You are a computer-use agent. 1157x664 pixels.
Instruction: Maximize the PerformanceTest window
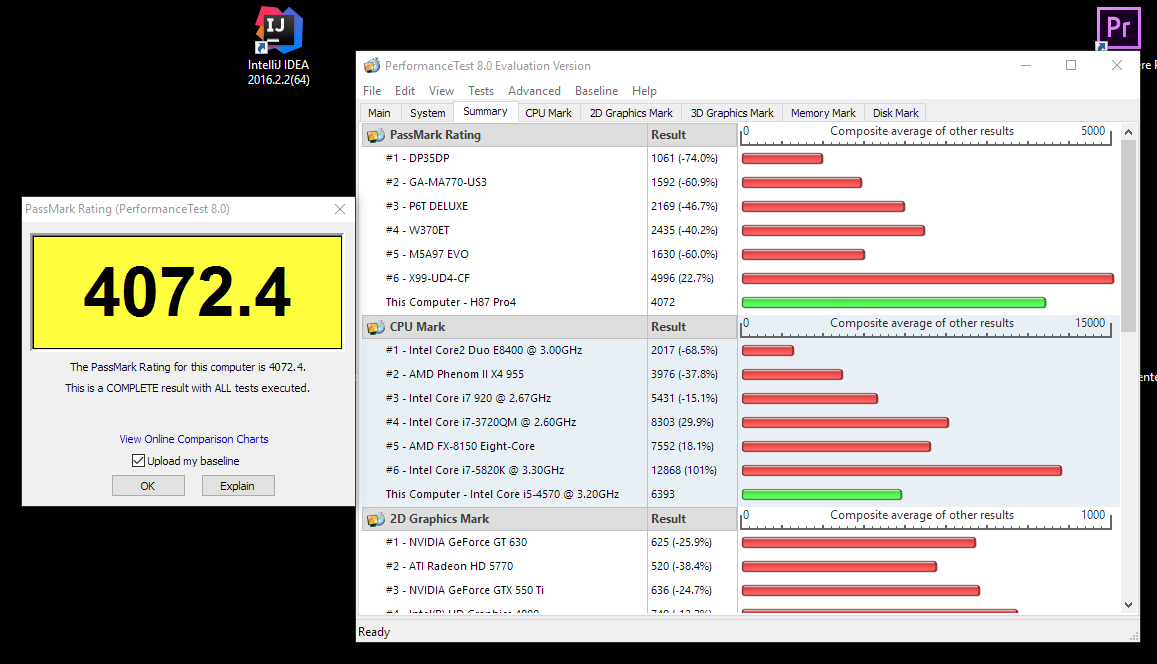click(x=1071, y=65)
